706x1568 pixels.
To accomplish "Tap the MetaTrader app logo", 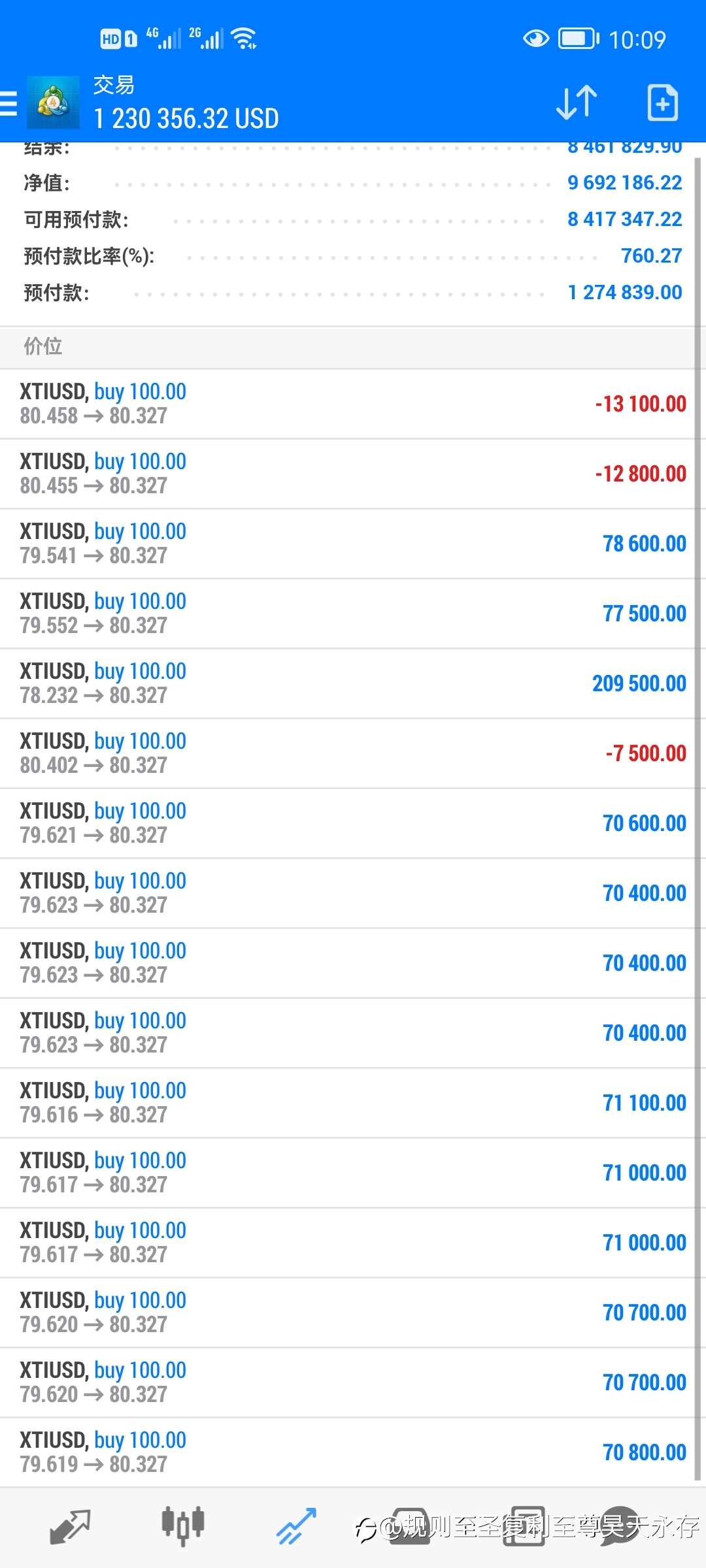I will [x=53, y=103].
